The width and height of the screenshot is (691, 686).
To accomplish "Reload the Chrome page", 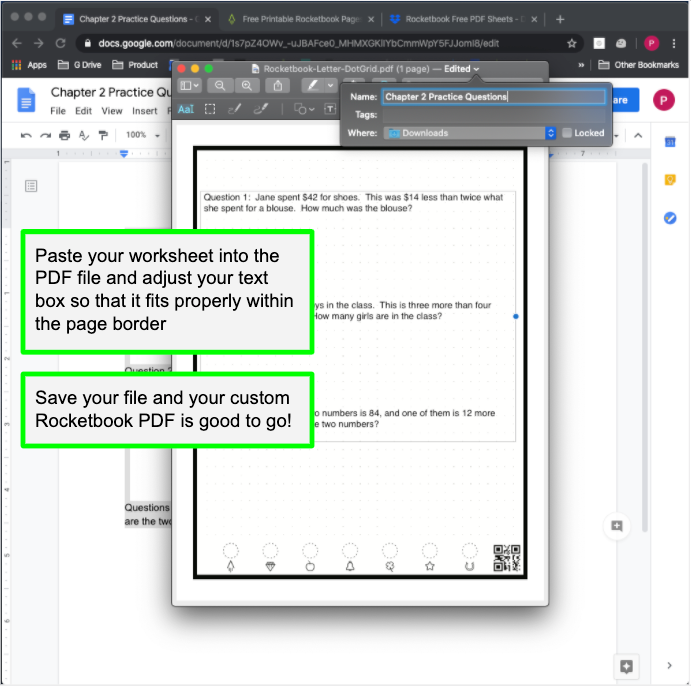I will click(x=60, y=43).
